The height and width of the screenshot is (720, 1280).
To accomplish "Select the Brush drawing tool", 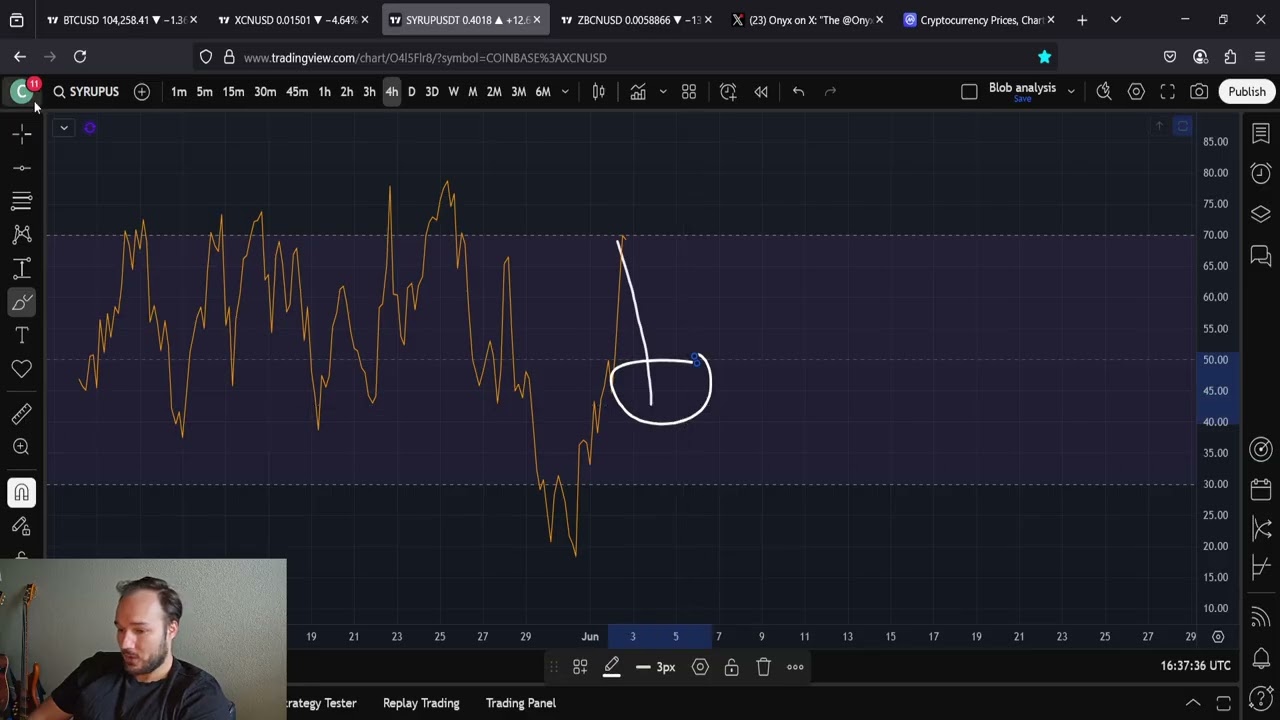I will [22, 302].
